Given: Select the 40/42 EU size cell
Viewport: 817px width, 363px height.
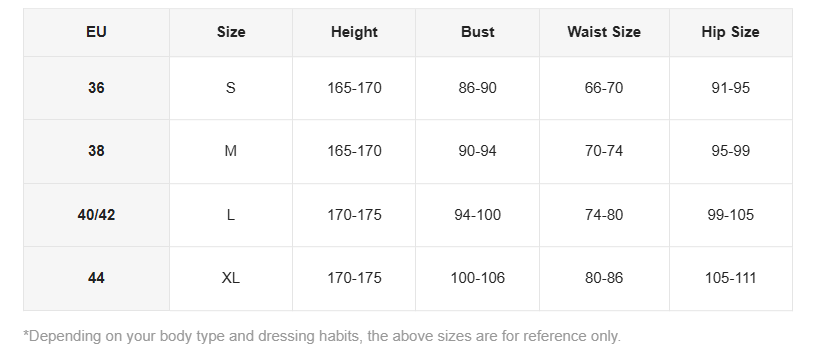Looking at the screenshot, I should 96,215.
